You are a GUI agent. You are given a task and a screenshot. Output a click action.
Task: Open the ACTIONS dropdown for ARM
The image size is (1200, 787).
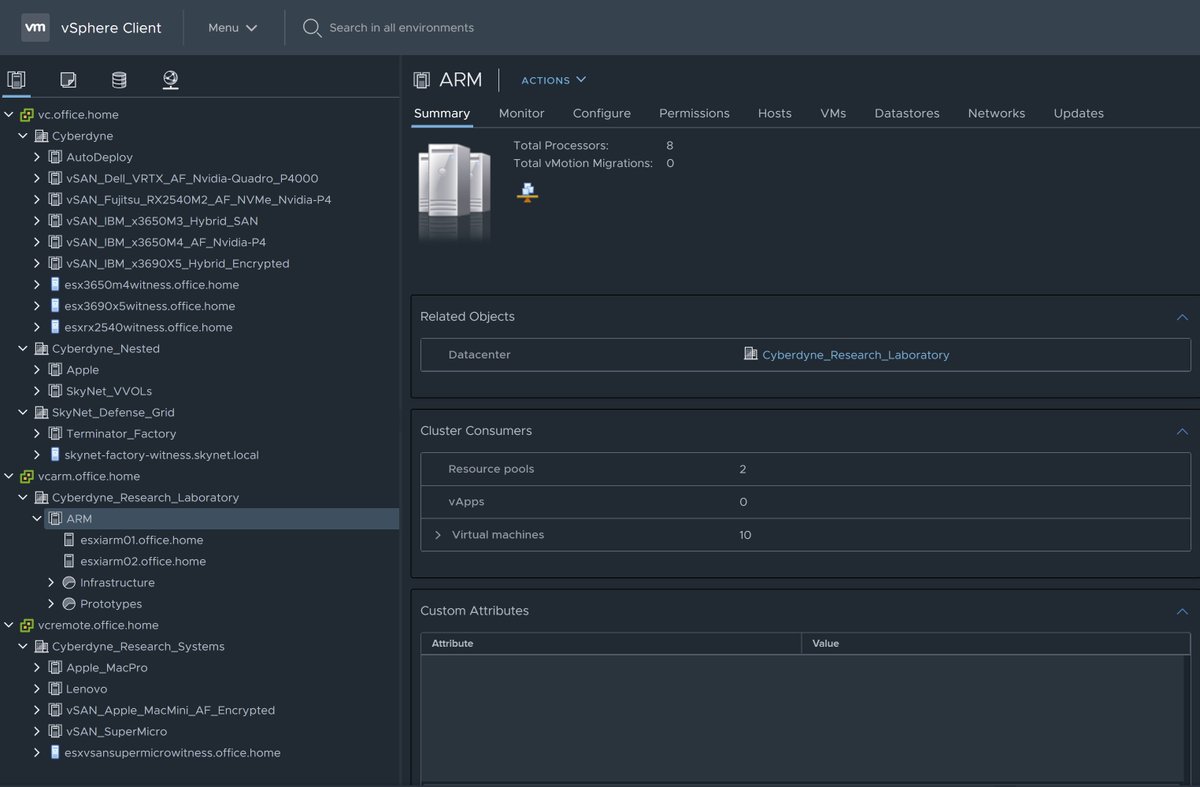(554, 80)
